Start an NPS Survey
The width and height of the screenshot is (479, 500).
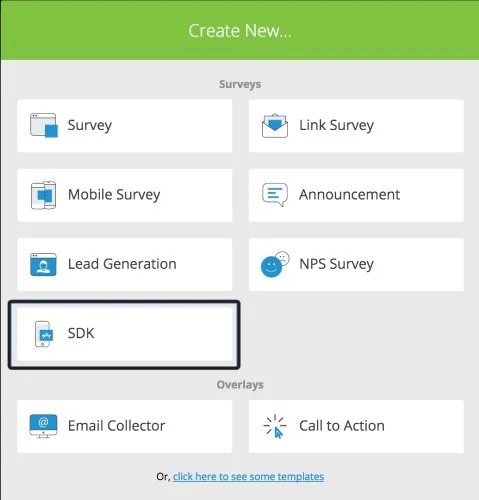coord(356,264)
